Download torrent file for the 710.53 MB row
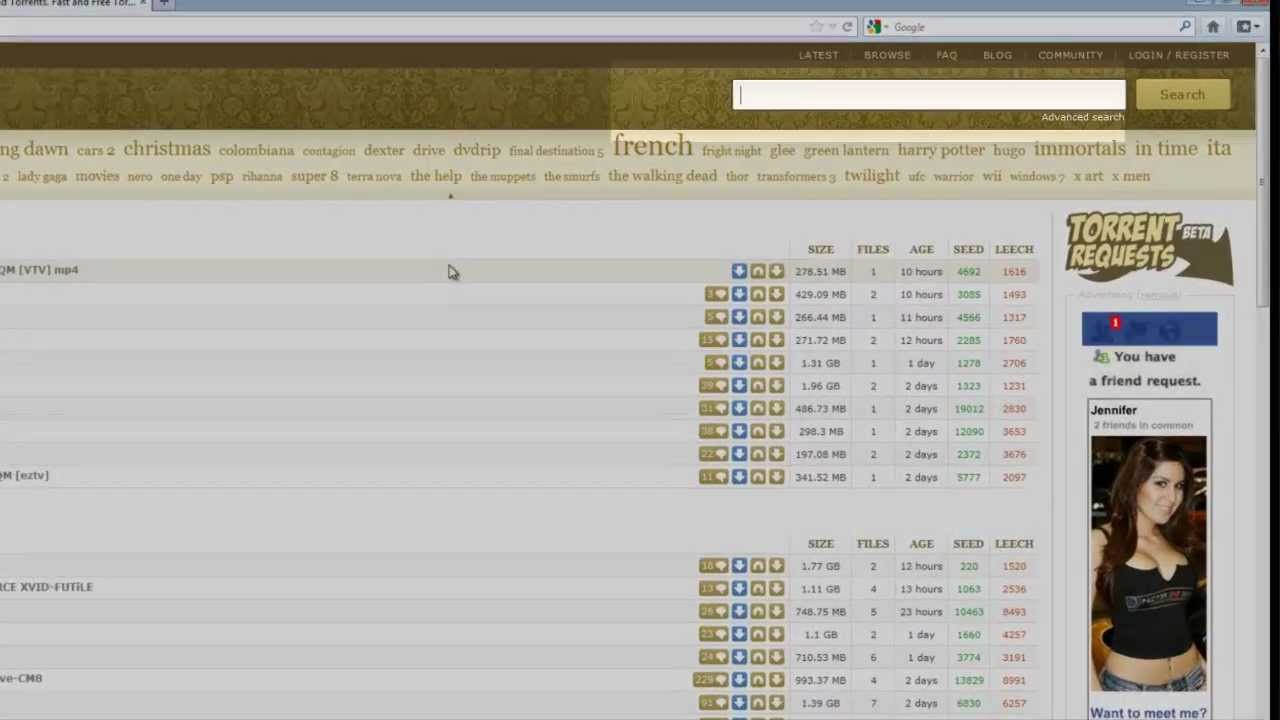The image size is (1280, 720). [776, 657]
